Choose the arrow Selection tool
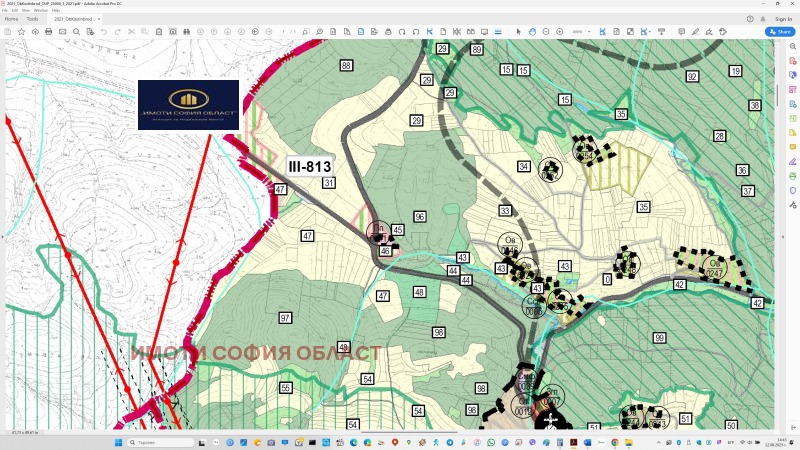The width and height of the screenshot is (800, 450). pos(518,32)
